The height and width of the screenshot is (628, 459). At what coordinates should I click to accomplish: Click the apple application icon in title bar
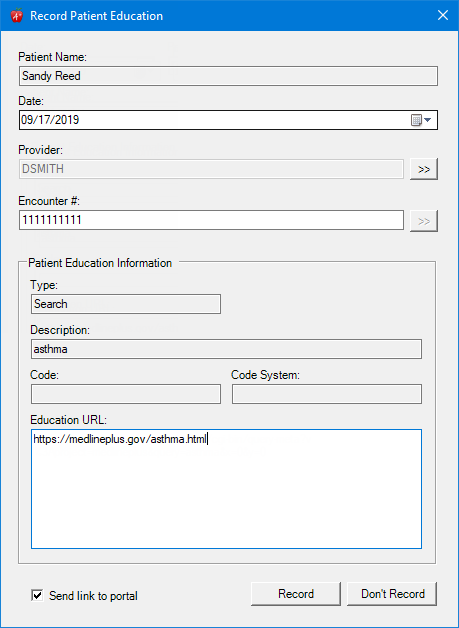pos(16,16)
